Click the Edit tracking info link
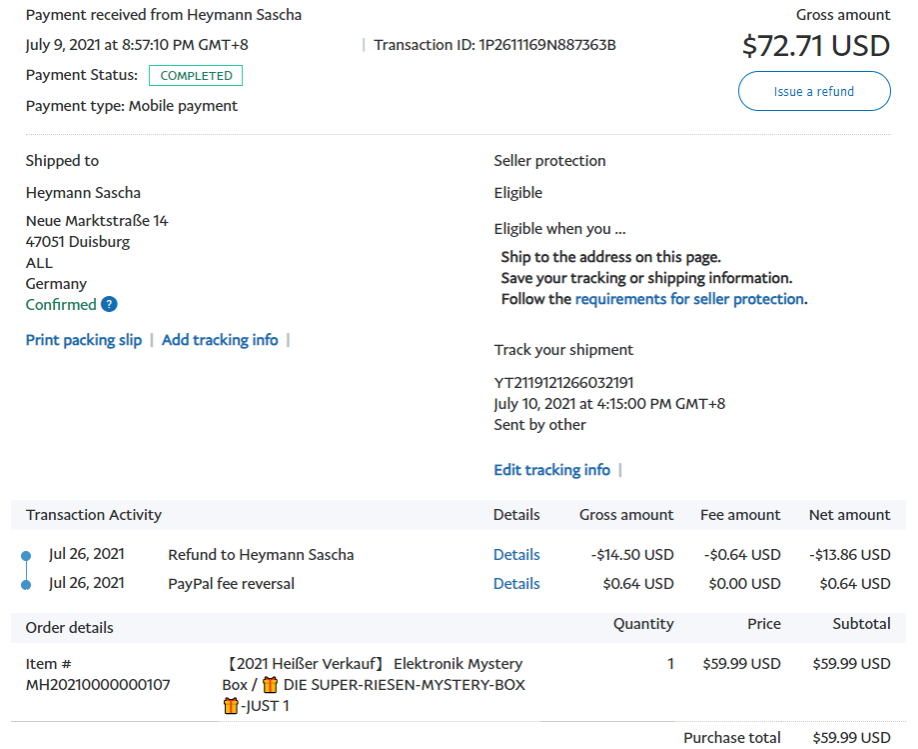This screenshot has height=749, width=918. (x=551, y=470)
